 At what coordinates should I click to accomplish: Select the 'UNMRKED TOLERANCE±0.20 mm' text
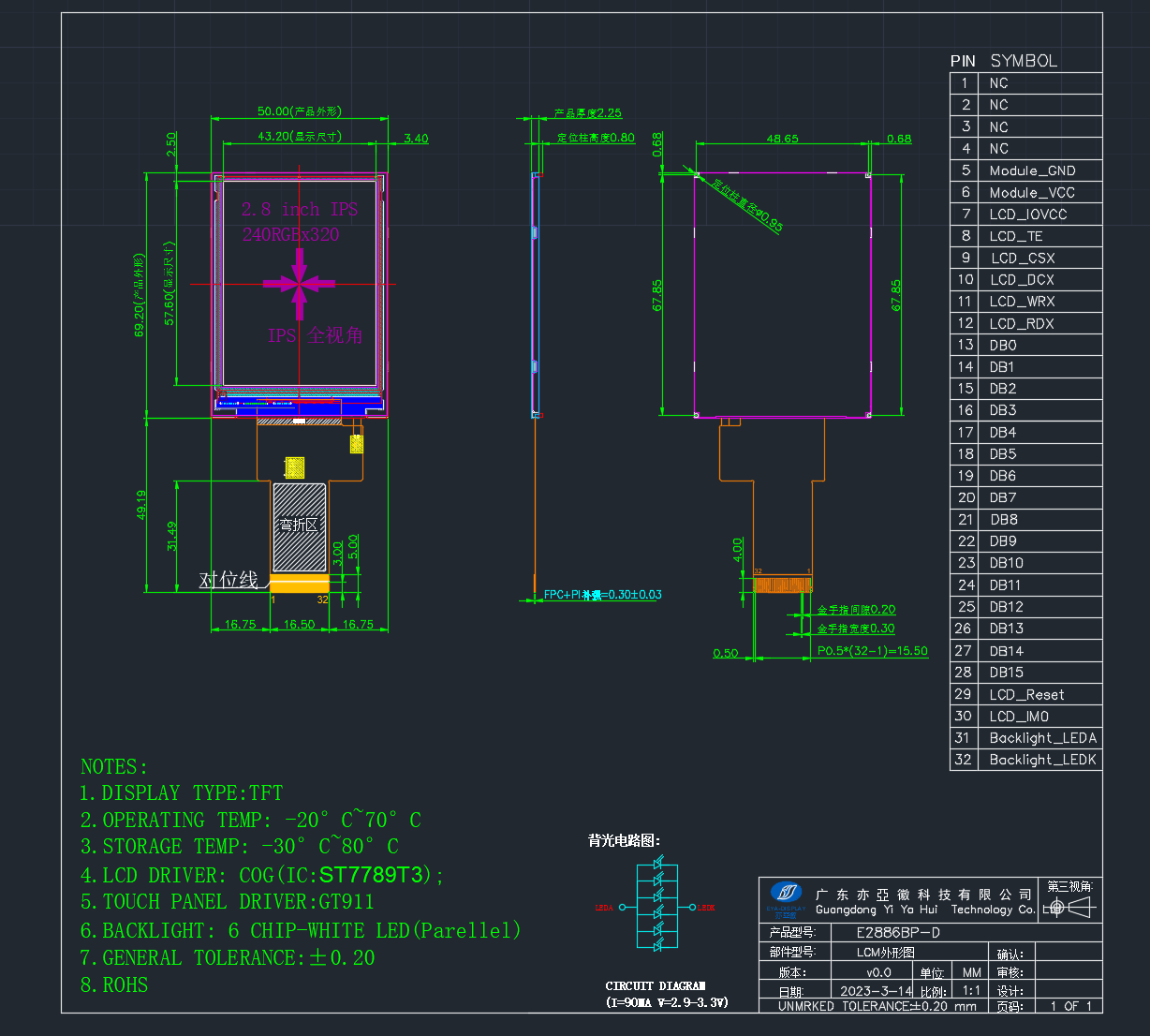pos(877,1006)
